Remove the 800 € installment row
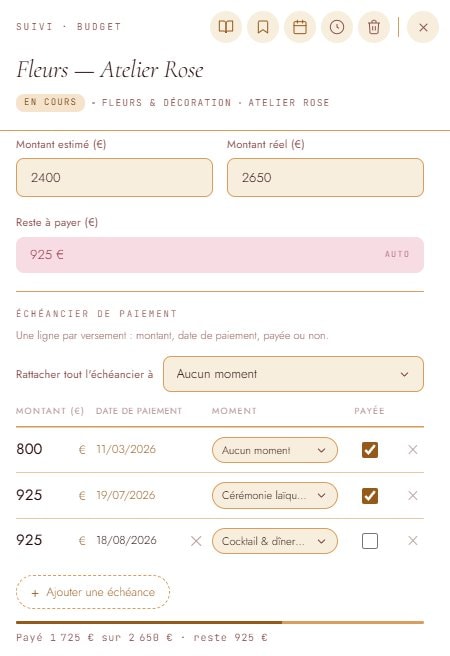 (413, 450)
